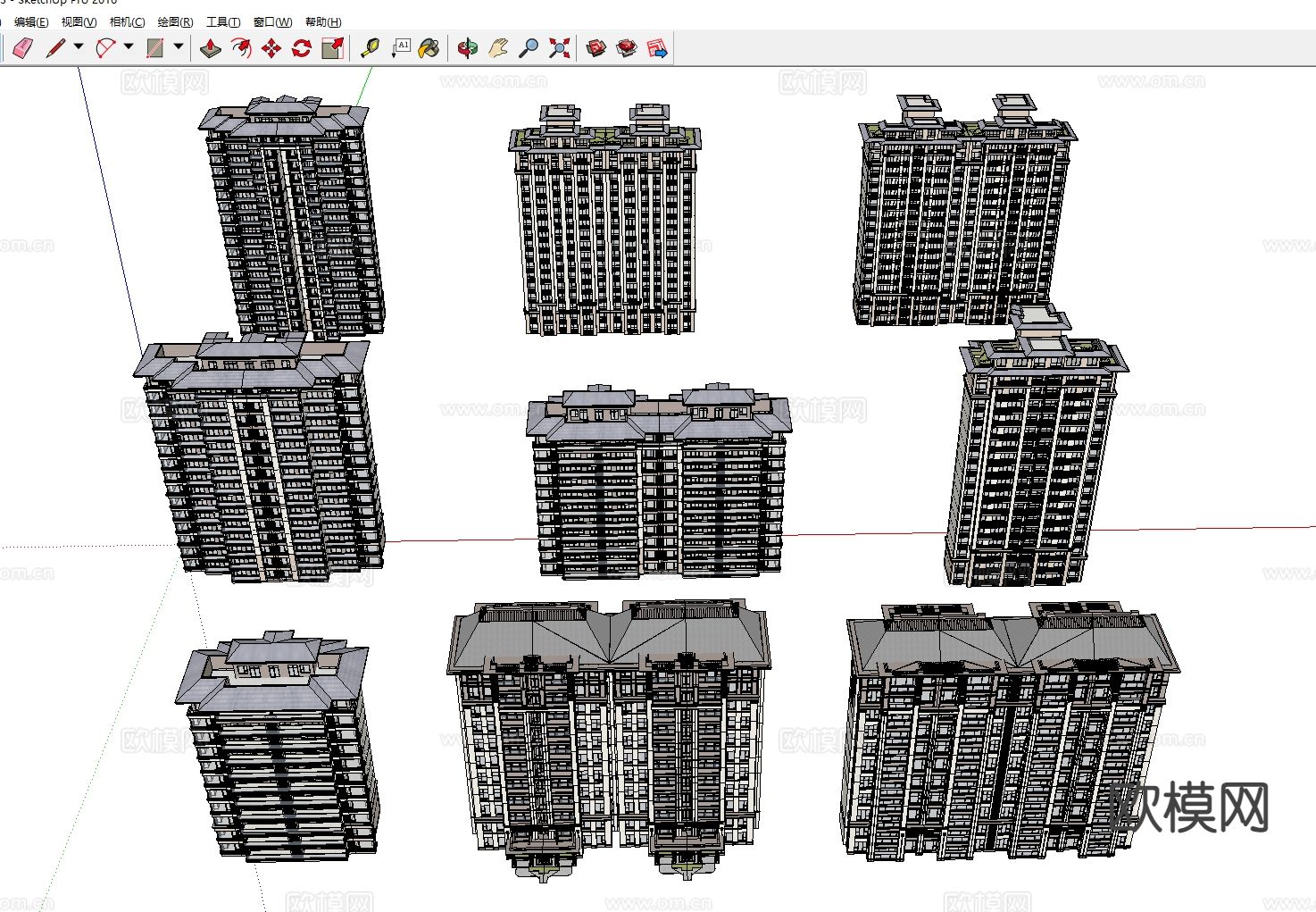Viewport: 1316px width, 912px height.
Task: Select the Pan hand tool
Action: 498,47
